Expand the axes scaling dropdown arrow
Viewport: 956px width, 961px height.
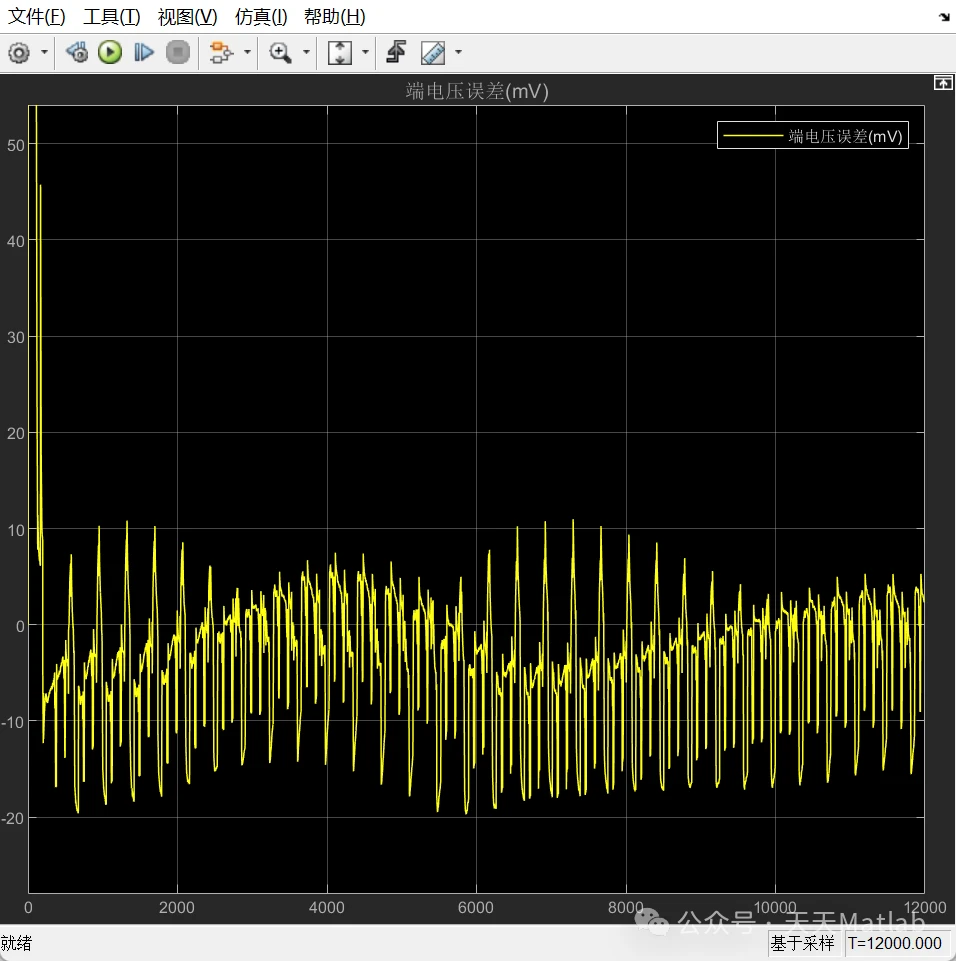pyautogui.click(x=364, y=53)
